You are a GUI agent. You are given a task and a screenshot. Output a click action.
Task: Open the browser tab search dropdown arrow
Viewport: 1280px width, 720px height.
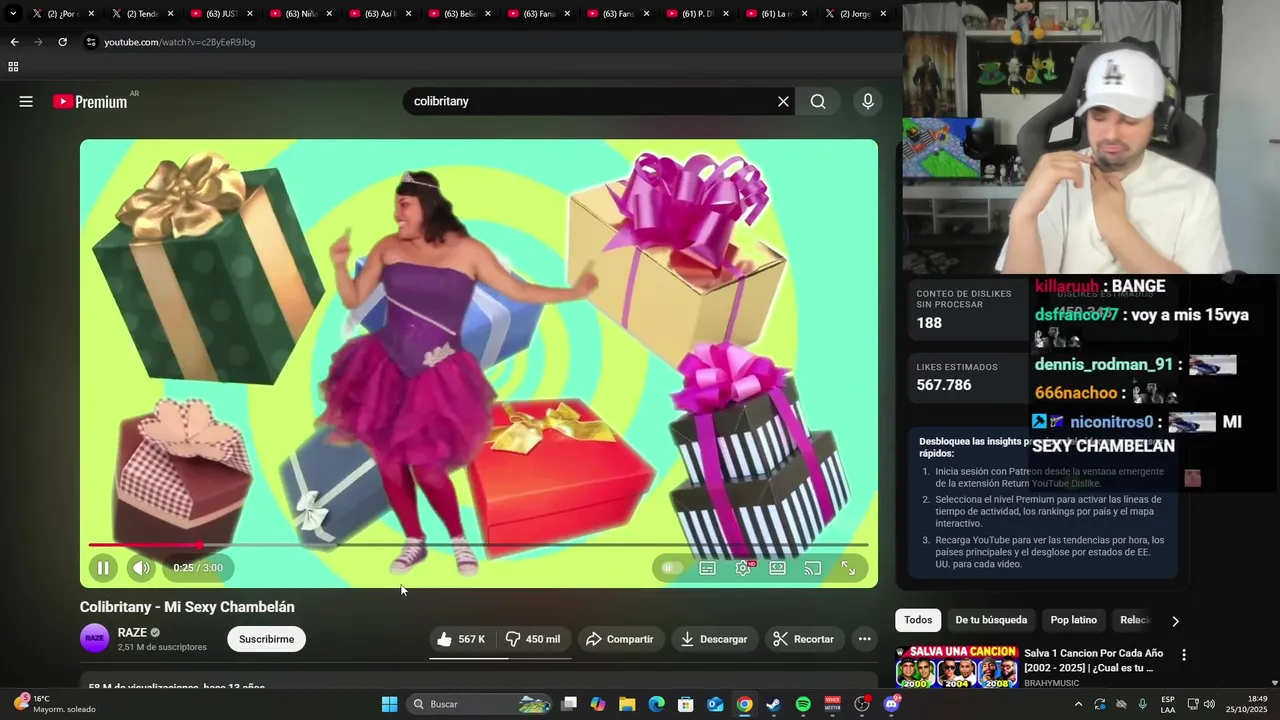pyautogui.click(x=13, y=14)
